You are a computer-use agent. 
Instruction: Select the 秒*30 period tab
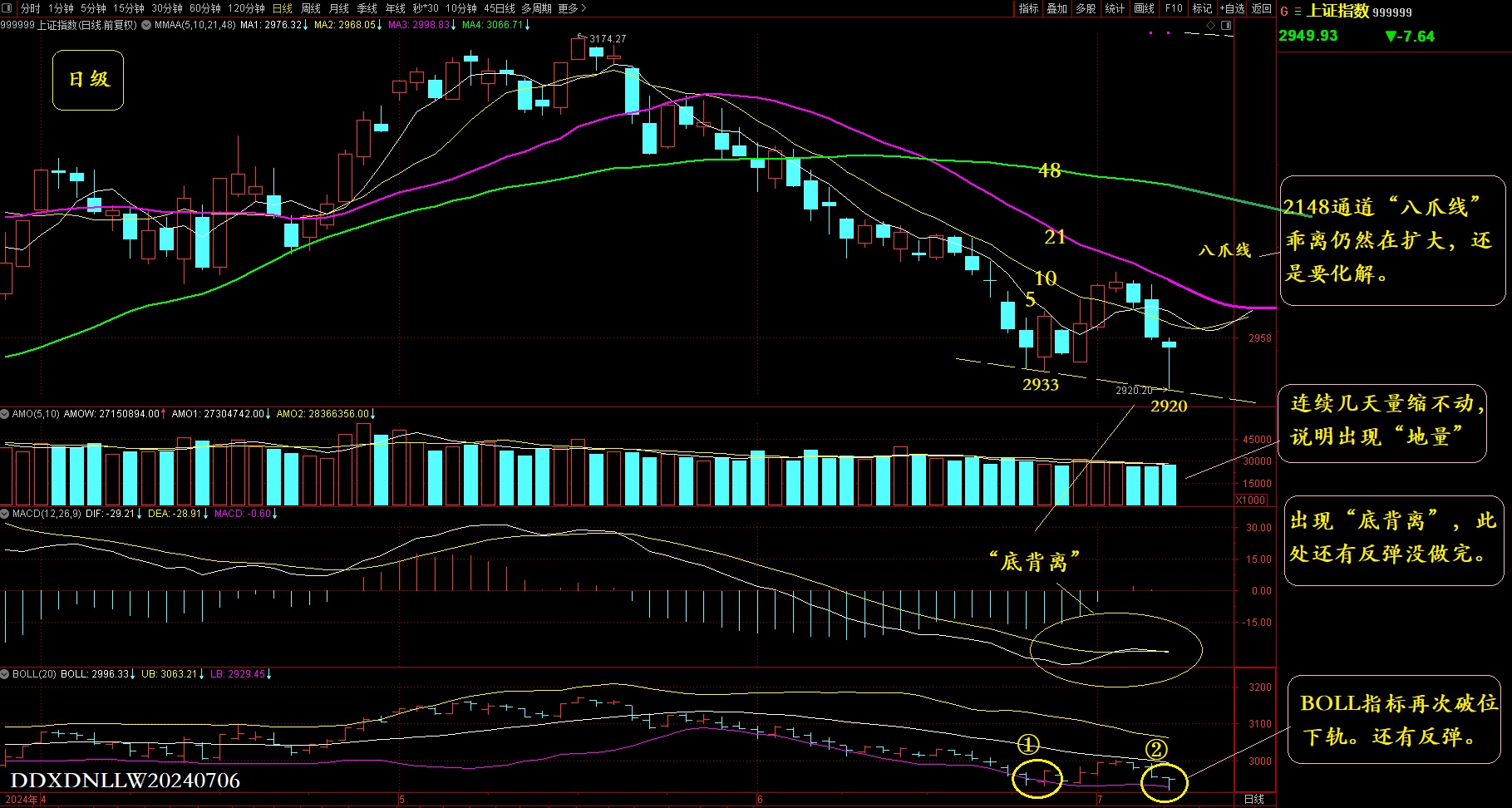point(426,8)
